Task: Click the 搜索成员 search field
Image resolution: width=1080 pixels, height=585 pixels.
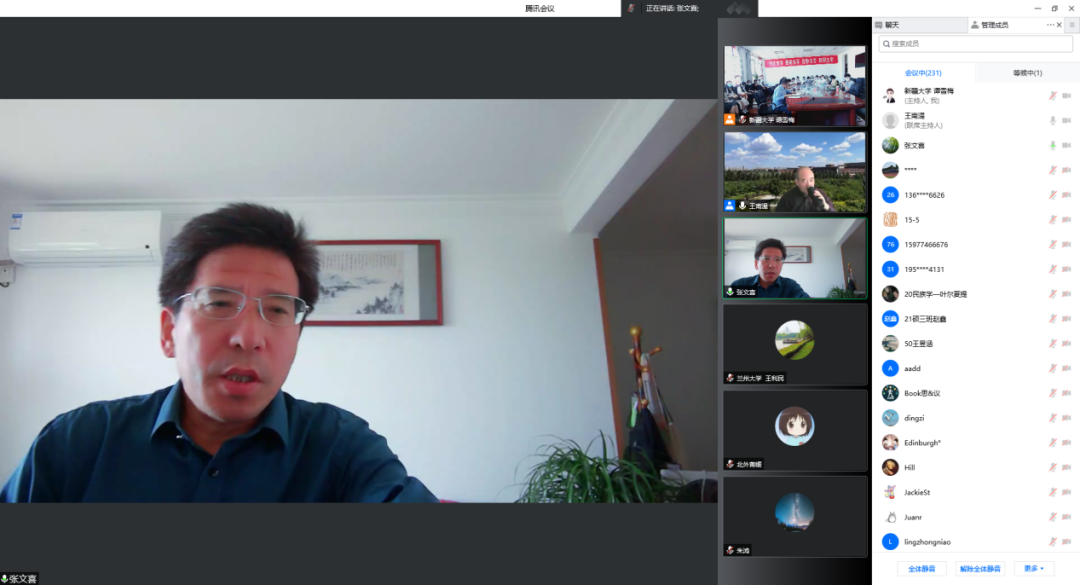Action: [x=975, y=44]
